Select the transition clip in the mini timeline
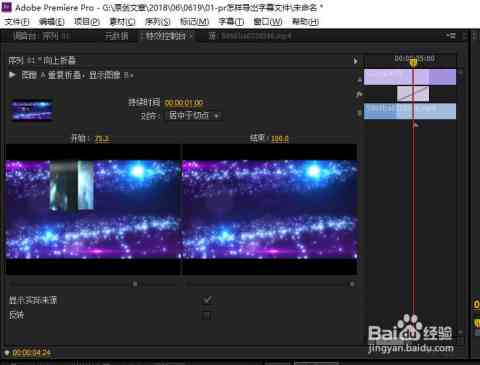 click(413, 94)
